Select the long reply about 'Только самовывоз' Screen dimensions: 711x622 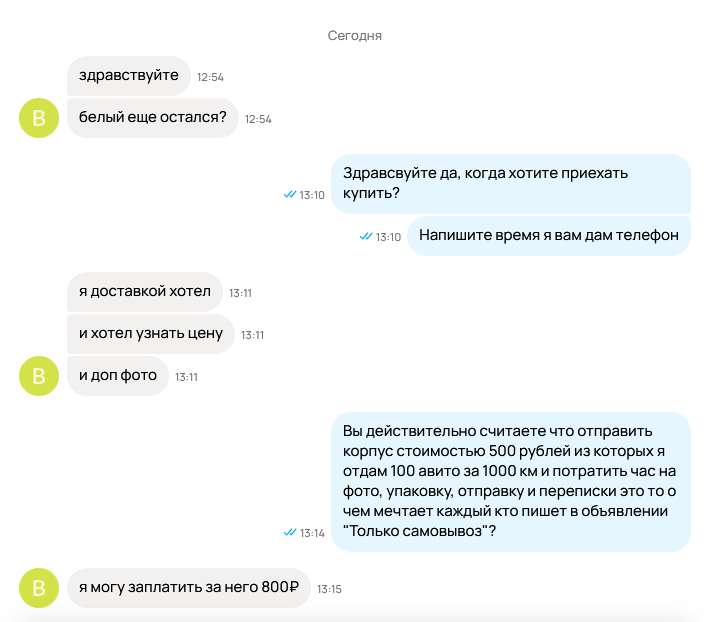pos(511,481)
